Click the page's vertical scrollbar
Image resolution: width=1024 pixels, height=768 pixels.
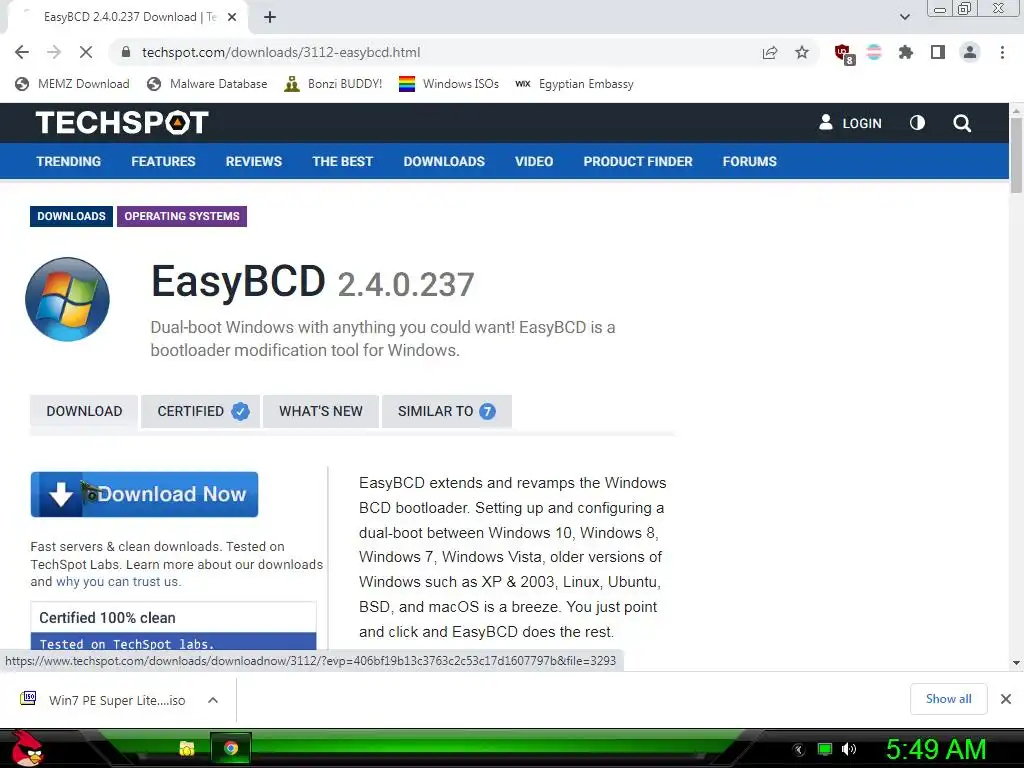pyautogui.click(x=1016, y=155)
